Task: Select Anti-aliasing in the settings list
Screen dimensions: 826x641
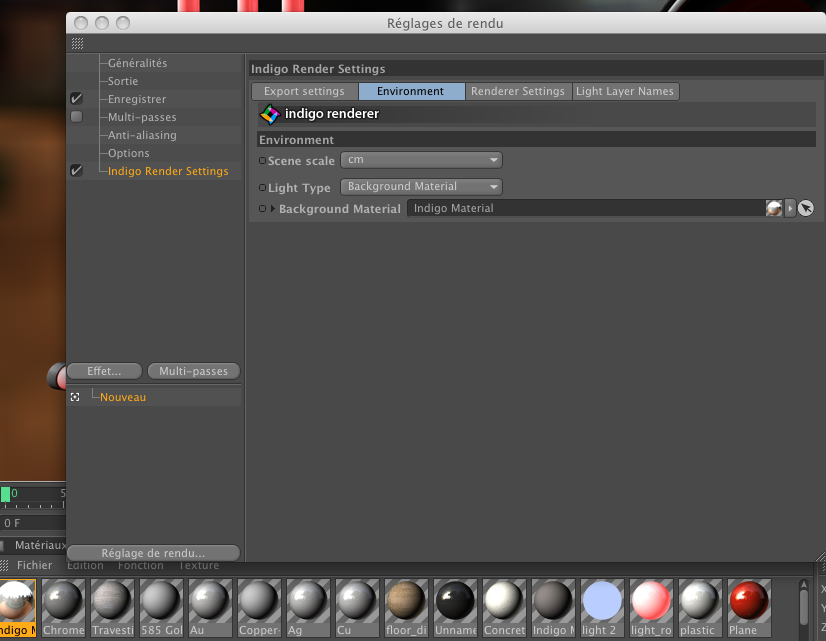Action: coord(142,135)
